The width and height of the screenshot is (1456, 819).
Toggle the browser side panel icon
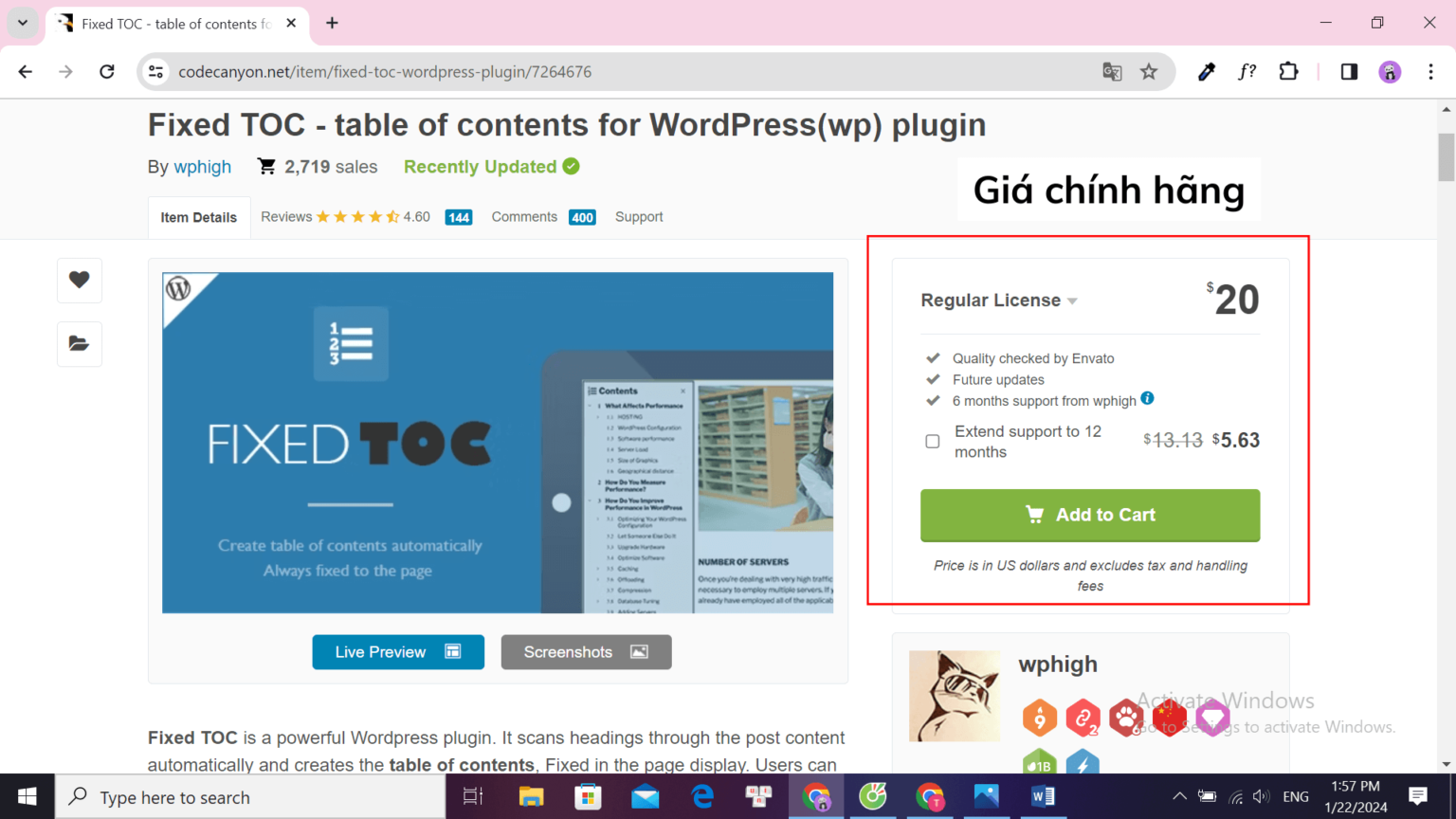[x=1349, y=72]
